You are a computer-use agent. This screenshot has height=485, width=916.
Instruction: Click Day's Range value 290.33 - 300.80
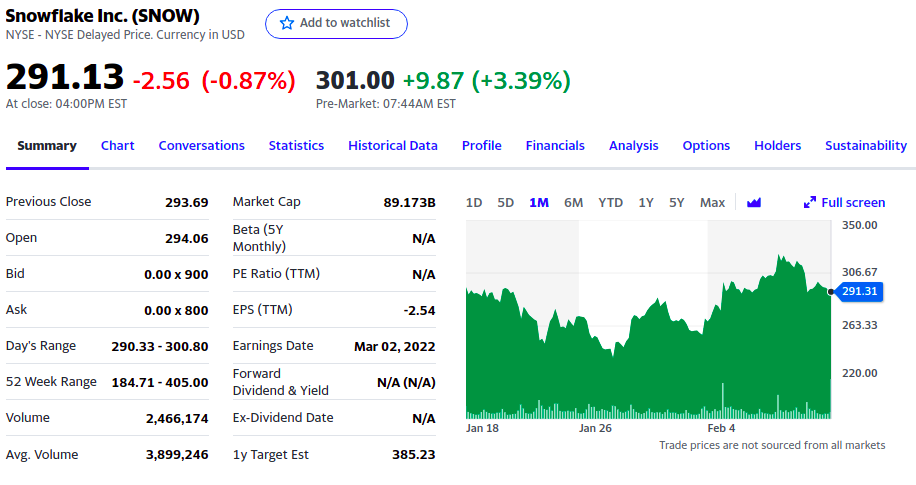159,347
